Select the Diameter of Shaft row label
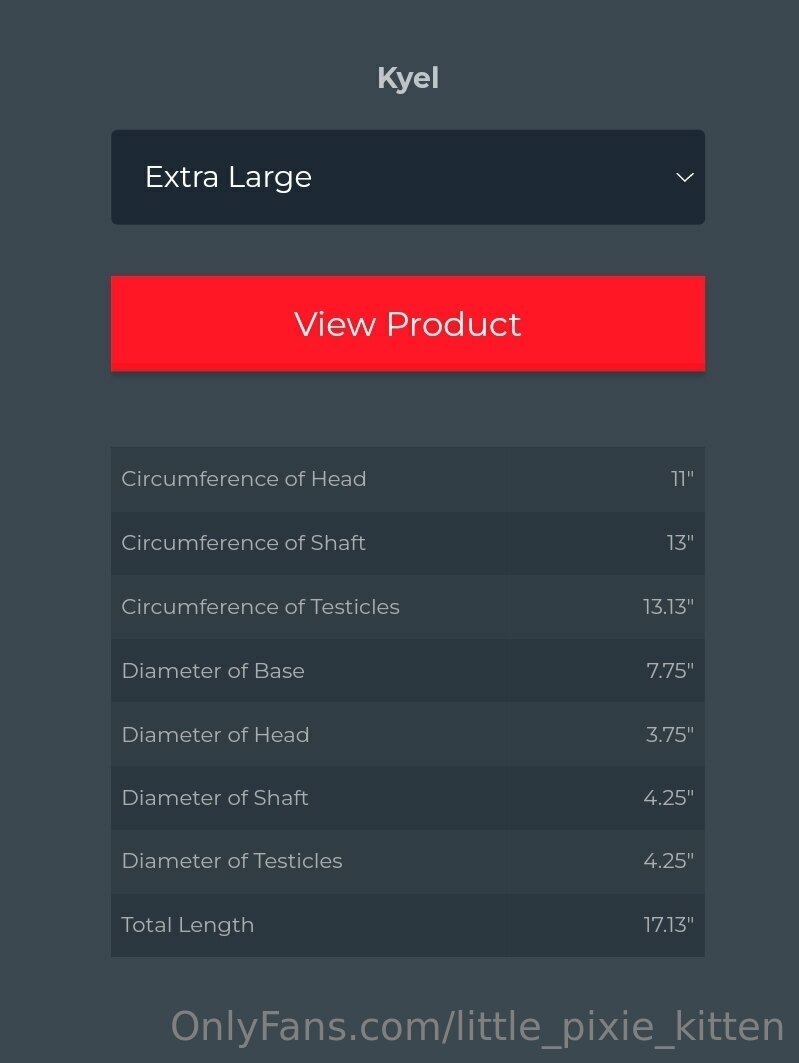 [x=215, y=797]
